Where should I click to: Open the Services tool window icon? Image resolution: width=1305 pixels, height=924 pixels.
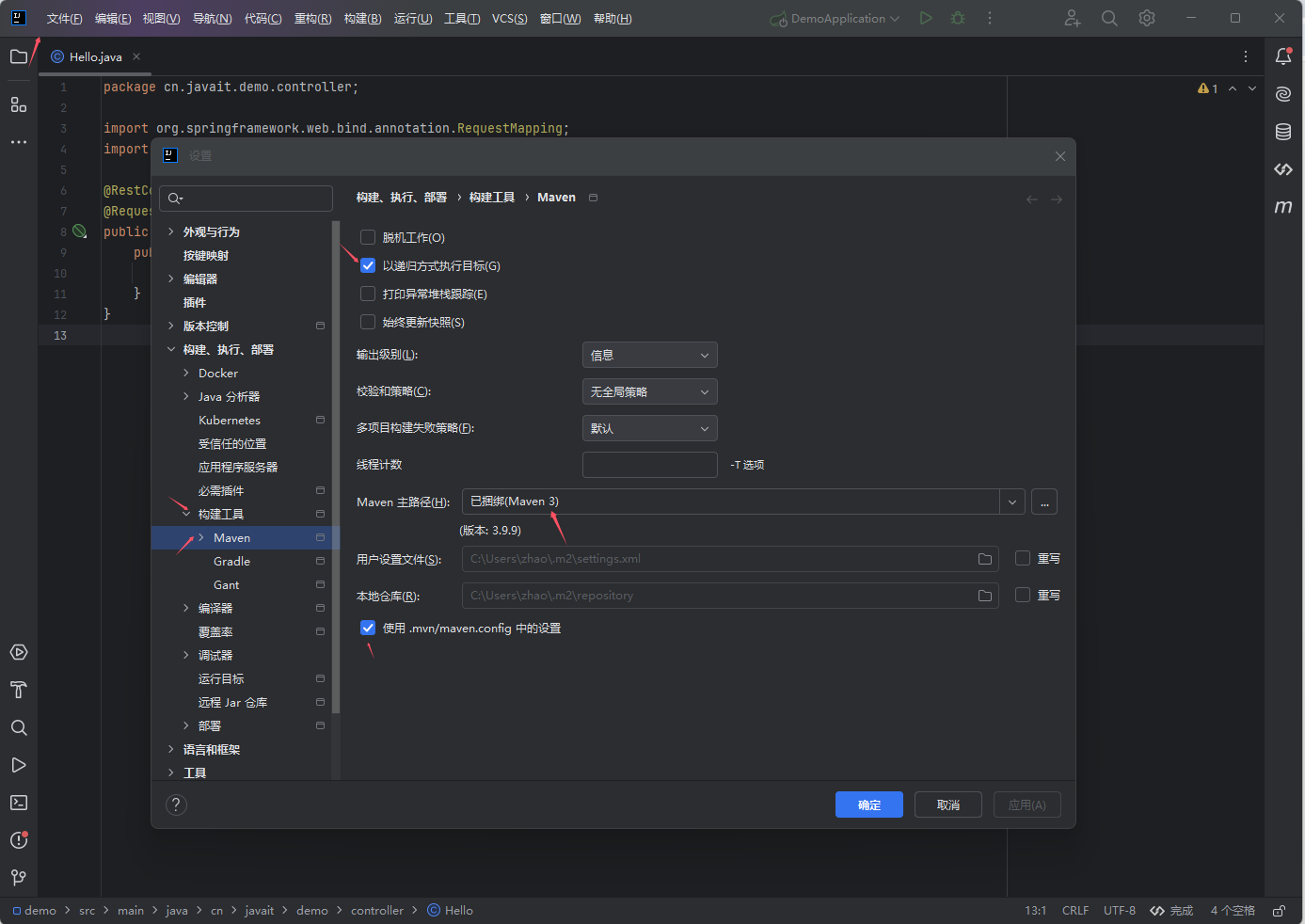(x=19, y=652)
